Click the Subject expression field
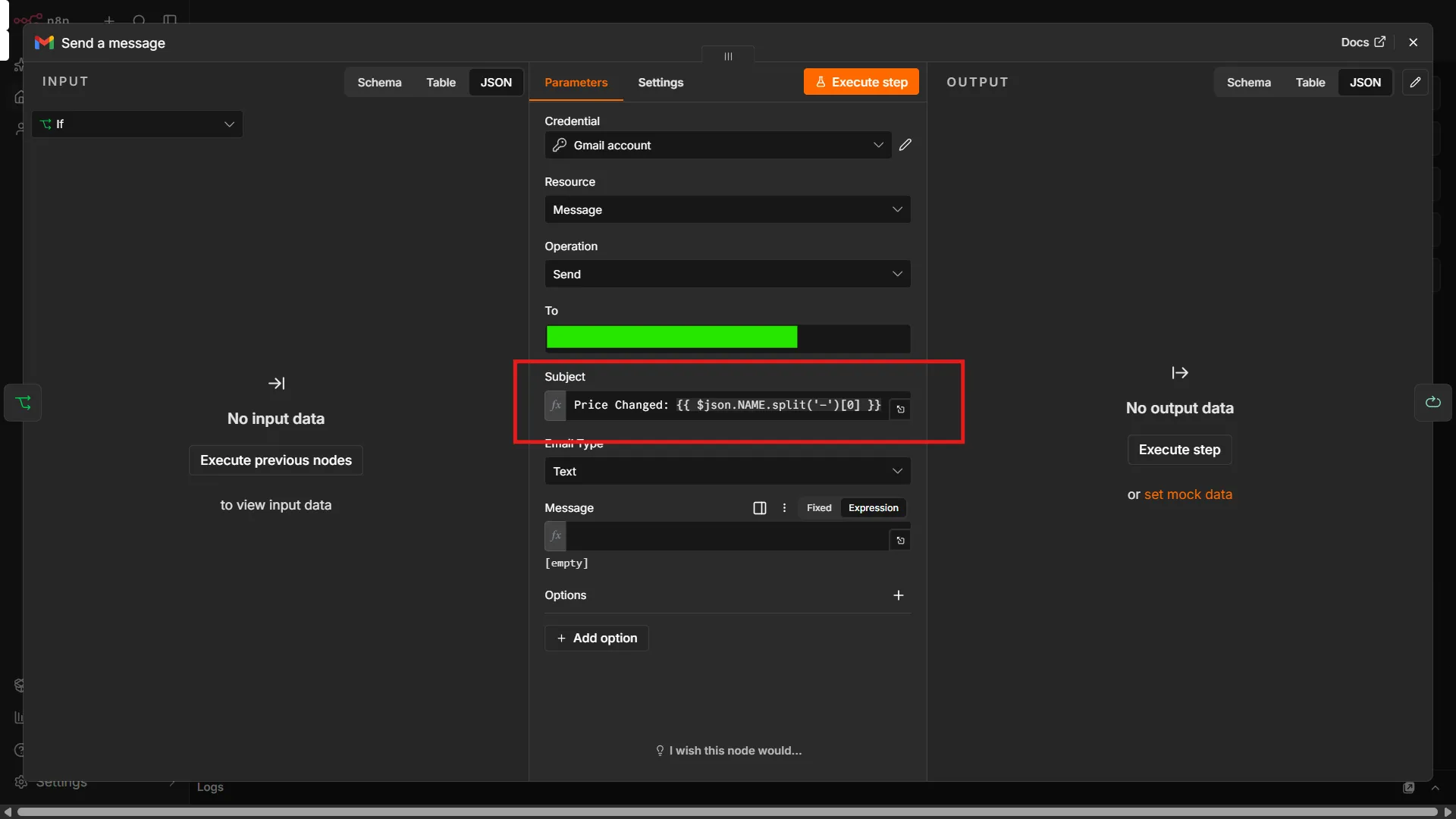1456x819 pixels. tap(727, 405)
